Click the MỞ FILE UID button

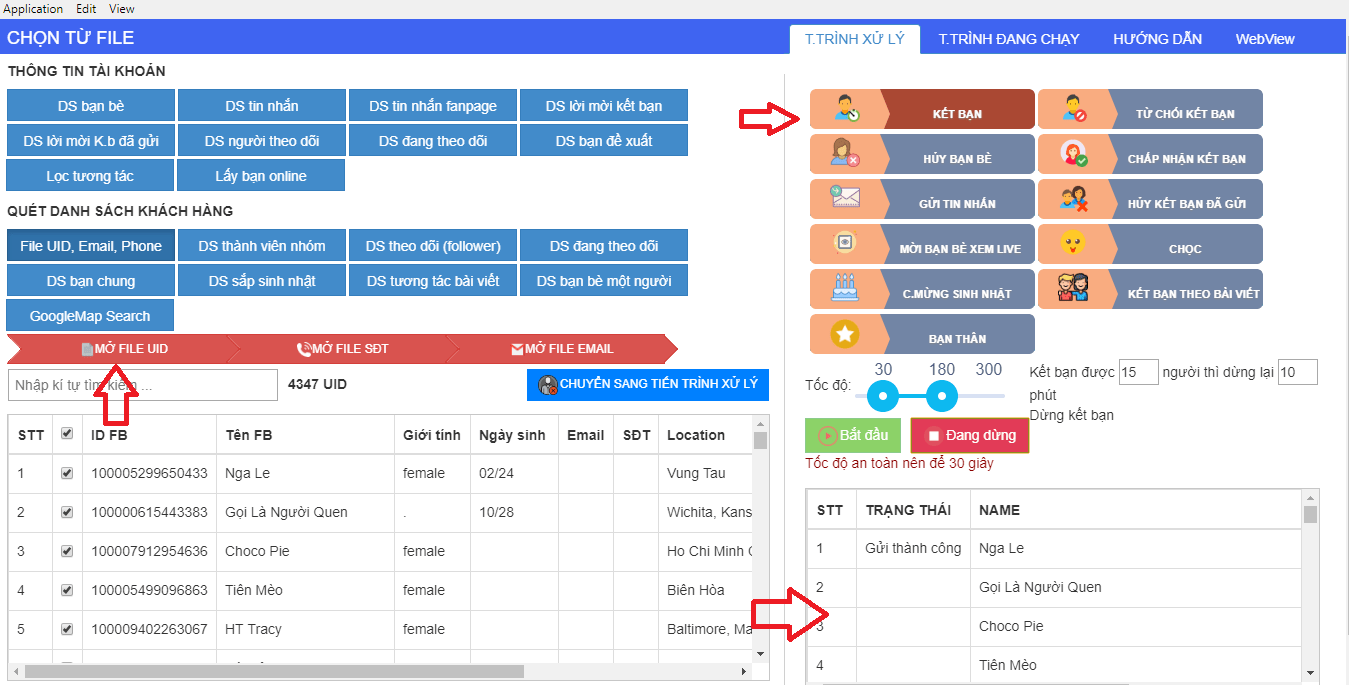coord(125,349)
